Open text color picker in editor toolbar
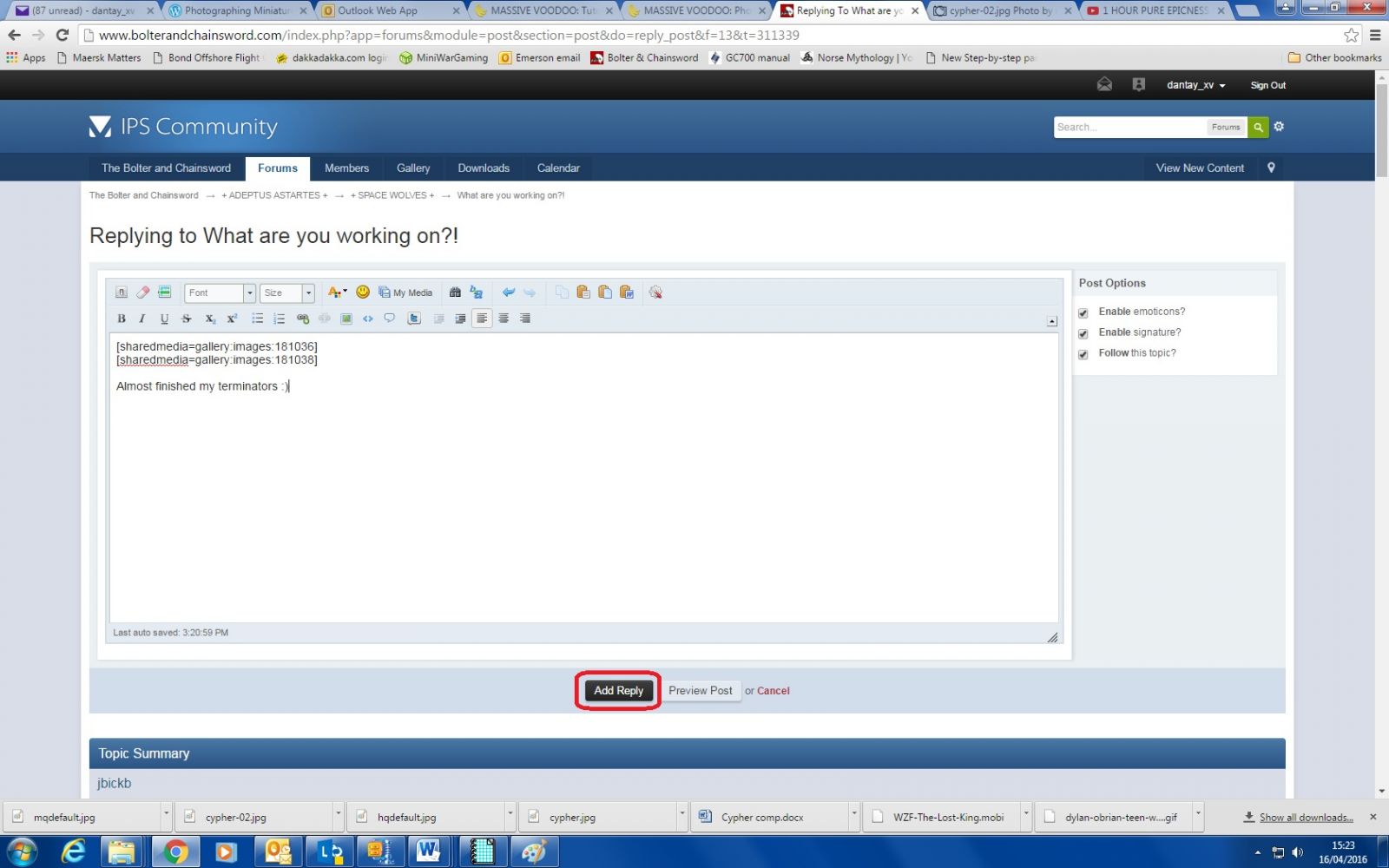 click(x=337, y=293)
